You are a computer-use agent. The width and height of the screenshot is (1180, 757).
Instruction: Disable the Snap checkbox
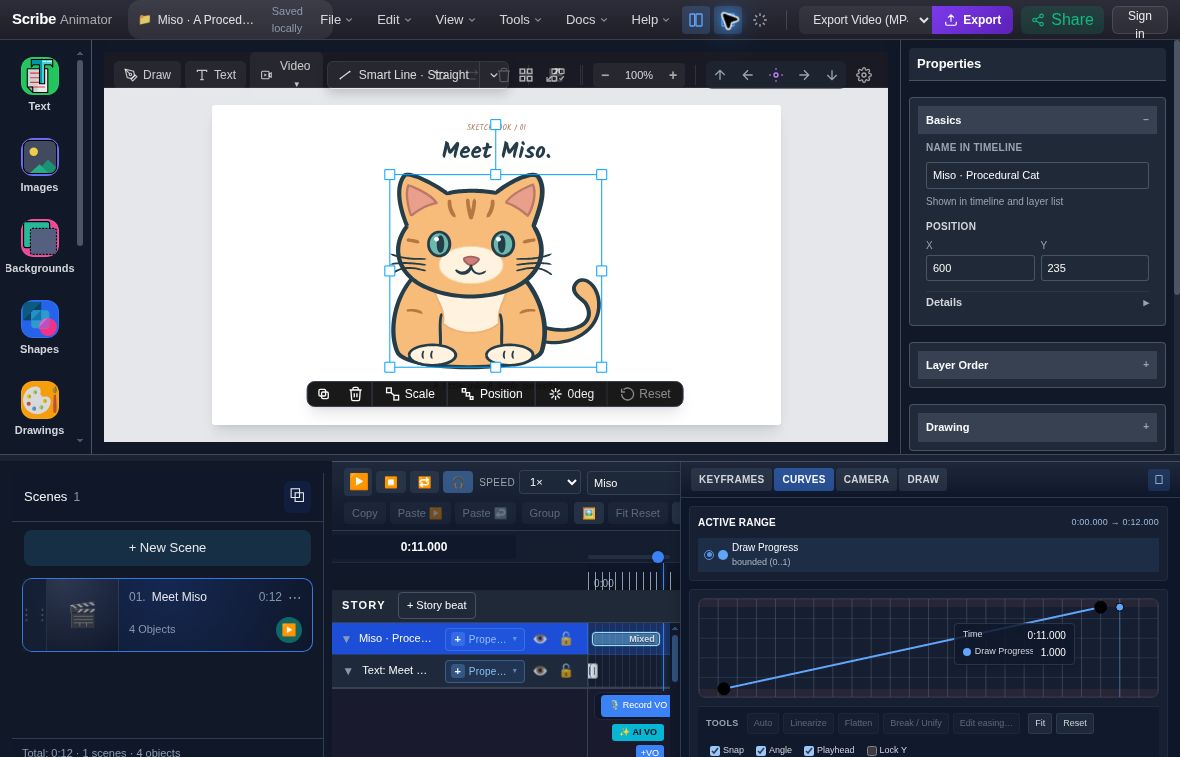[x=715, y=751]
